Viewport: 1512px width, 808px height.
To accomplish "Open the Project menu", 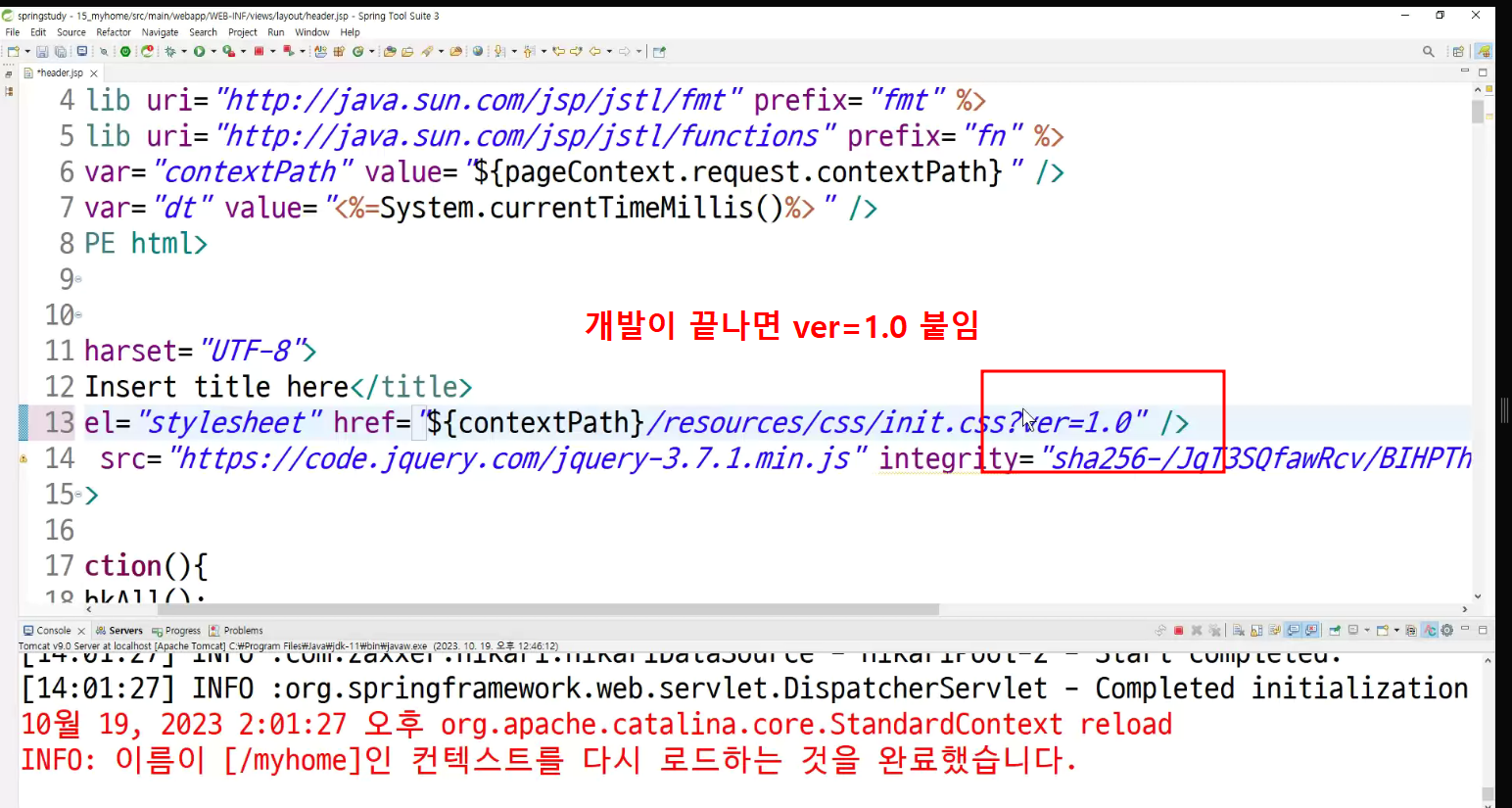I will [243, 32].
